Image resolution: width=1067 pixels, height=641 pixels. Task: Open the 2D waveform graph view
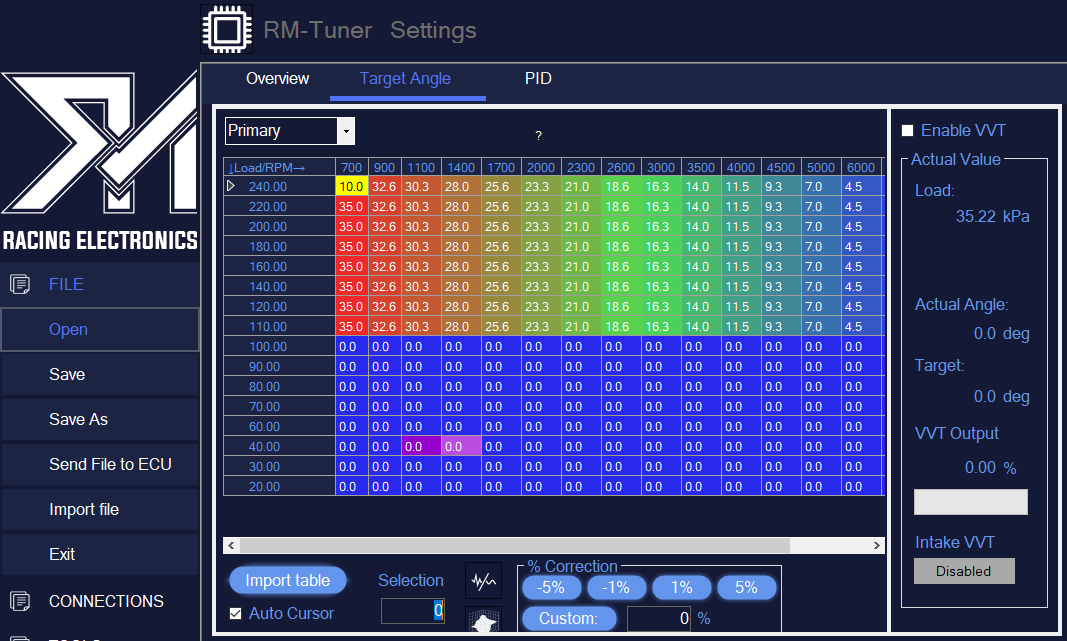(484, 579)
